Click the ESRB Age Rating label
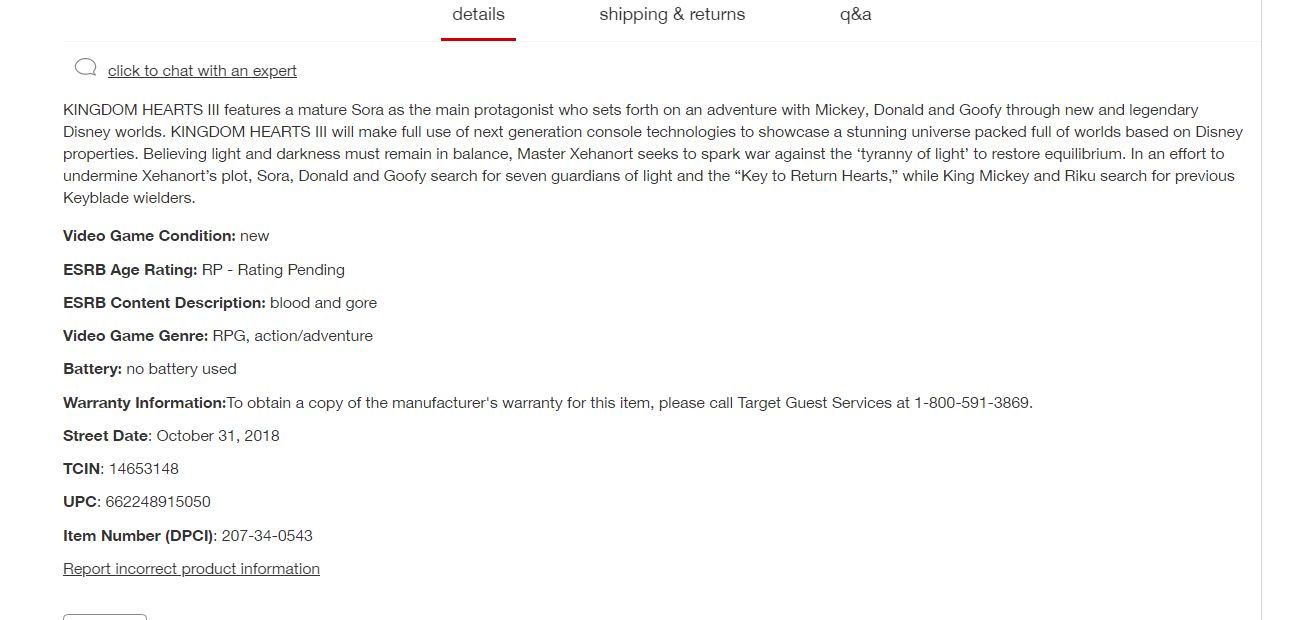Image resolution: width=1293 pixels, height=620 pixels. pyautogui.click(x=130, y=270)
